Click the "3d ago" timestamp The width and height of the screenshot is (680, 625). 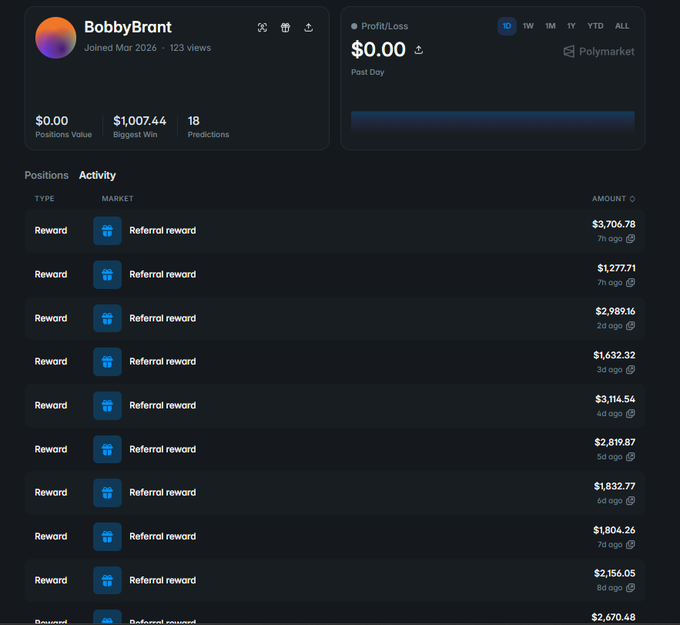609,370
